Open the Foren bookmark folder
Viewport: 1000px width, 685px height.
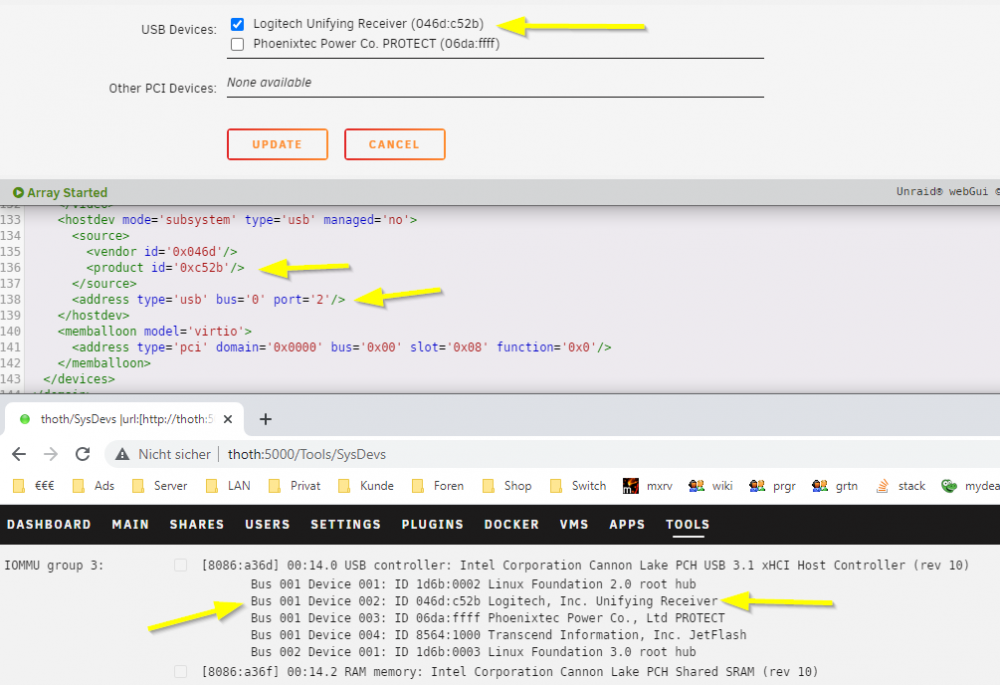tap(438, 486)
